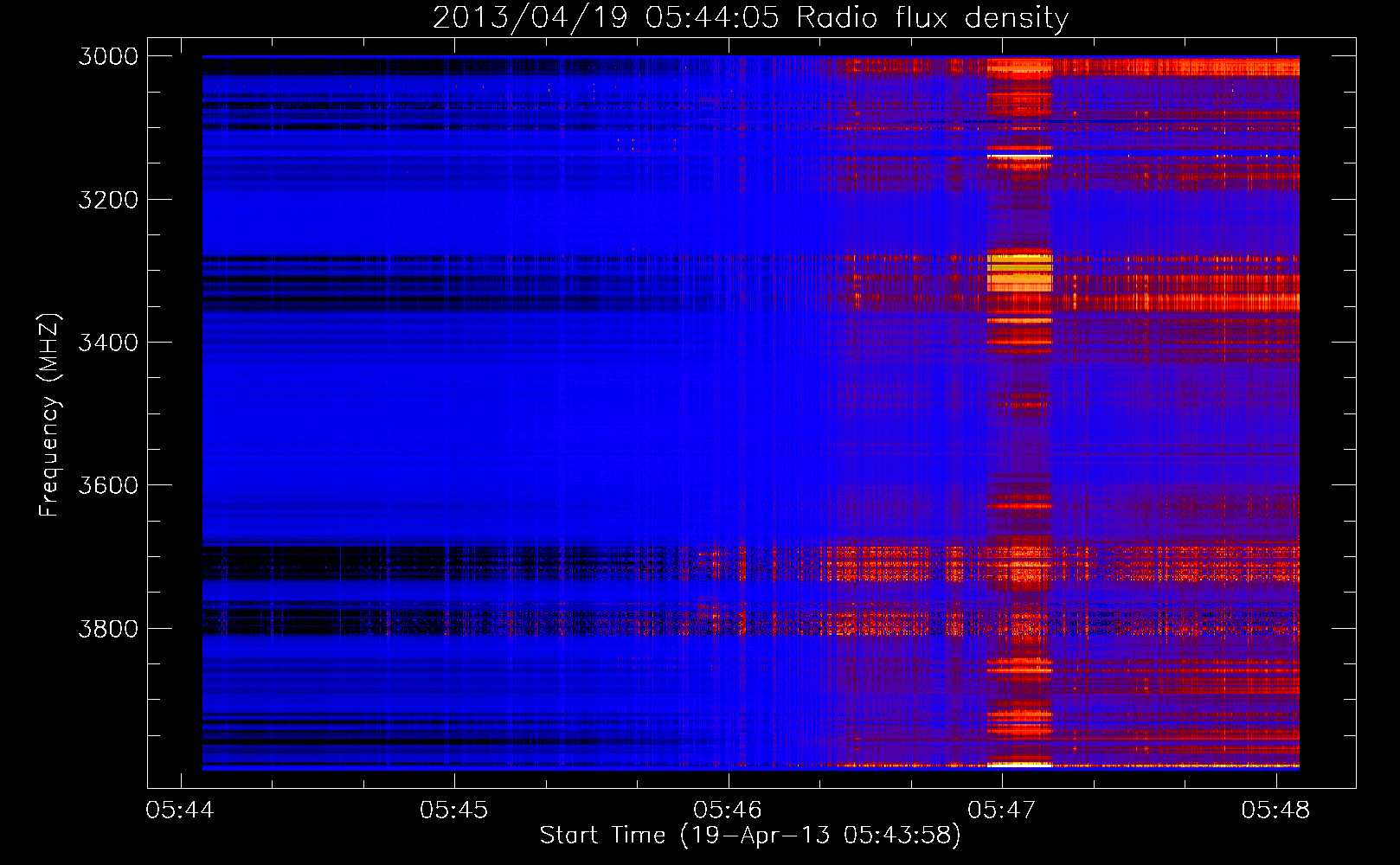Click the 05:47 time axis label
This screenshot has height=865, width=1400.
point(1002,810)
